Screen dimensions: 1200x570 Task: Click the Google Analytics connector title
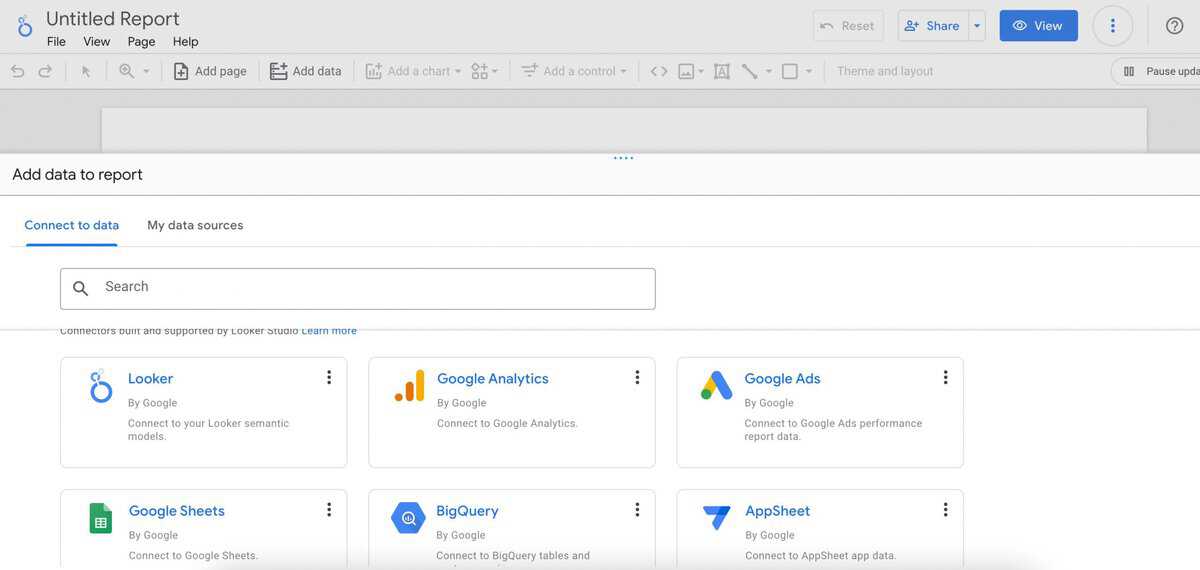(x=493, y=378)
